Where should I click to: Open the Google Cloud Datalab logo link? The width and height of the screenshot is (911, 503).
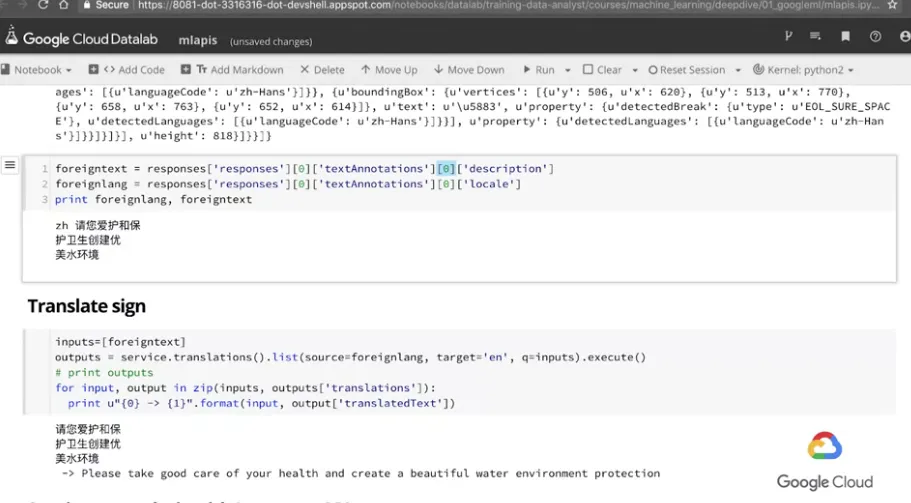(x=82, y=38)
